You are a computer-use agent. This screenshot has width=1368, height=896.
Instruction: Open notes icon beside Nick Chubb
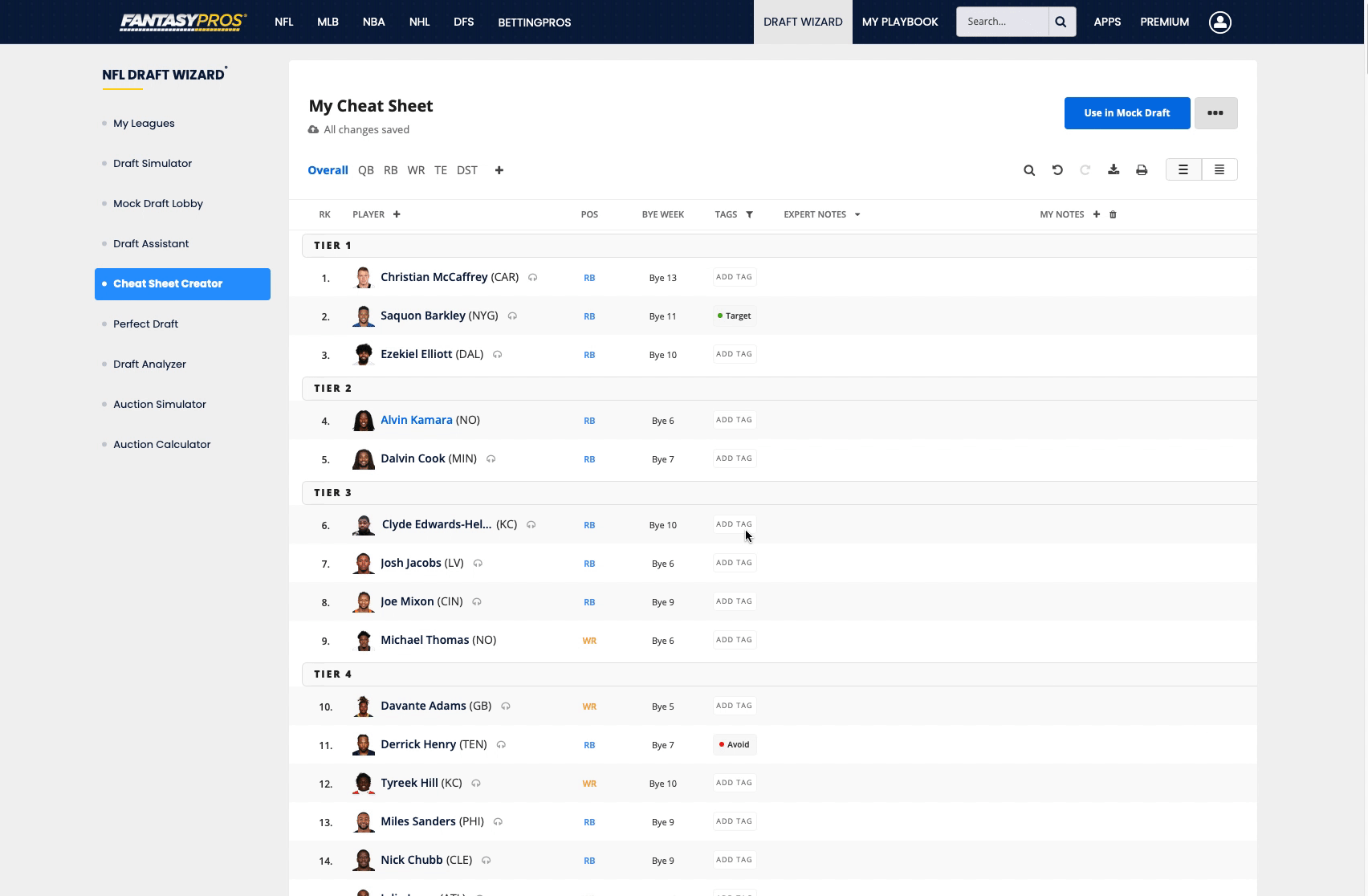pyautogui.click(x=486, y=861)
